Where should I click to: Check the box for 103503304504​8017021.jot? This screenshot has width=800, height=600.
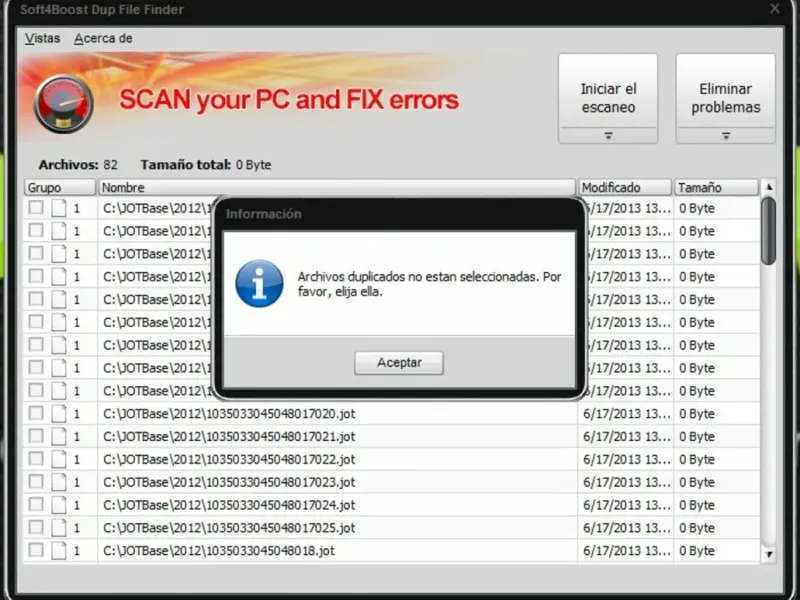click(36, 436)
